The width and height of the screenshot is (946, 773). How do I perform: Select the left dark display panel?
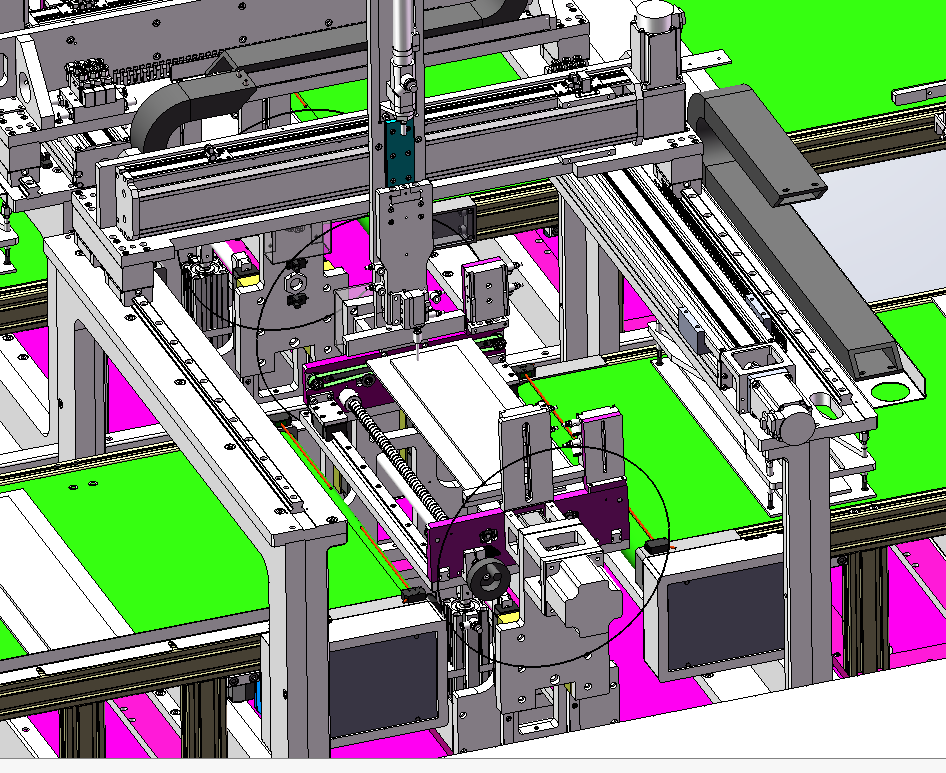383,683
